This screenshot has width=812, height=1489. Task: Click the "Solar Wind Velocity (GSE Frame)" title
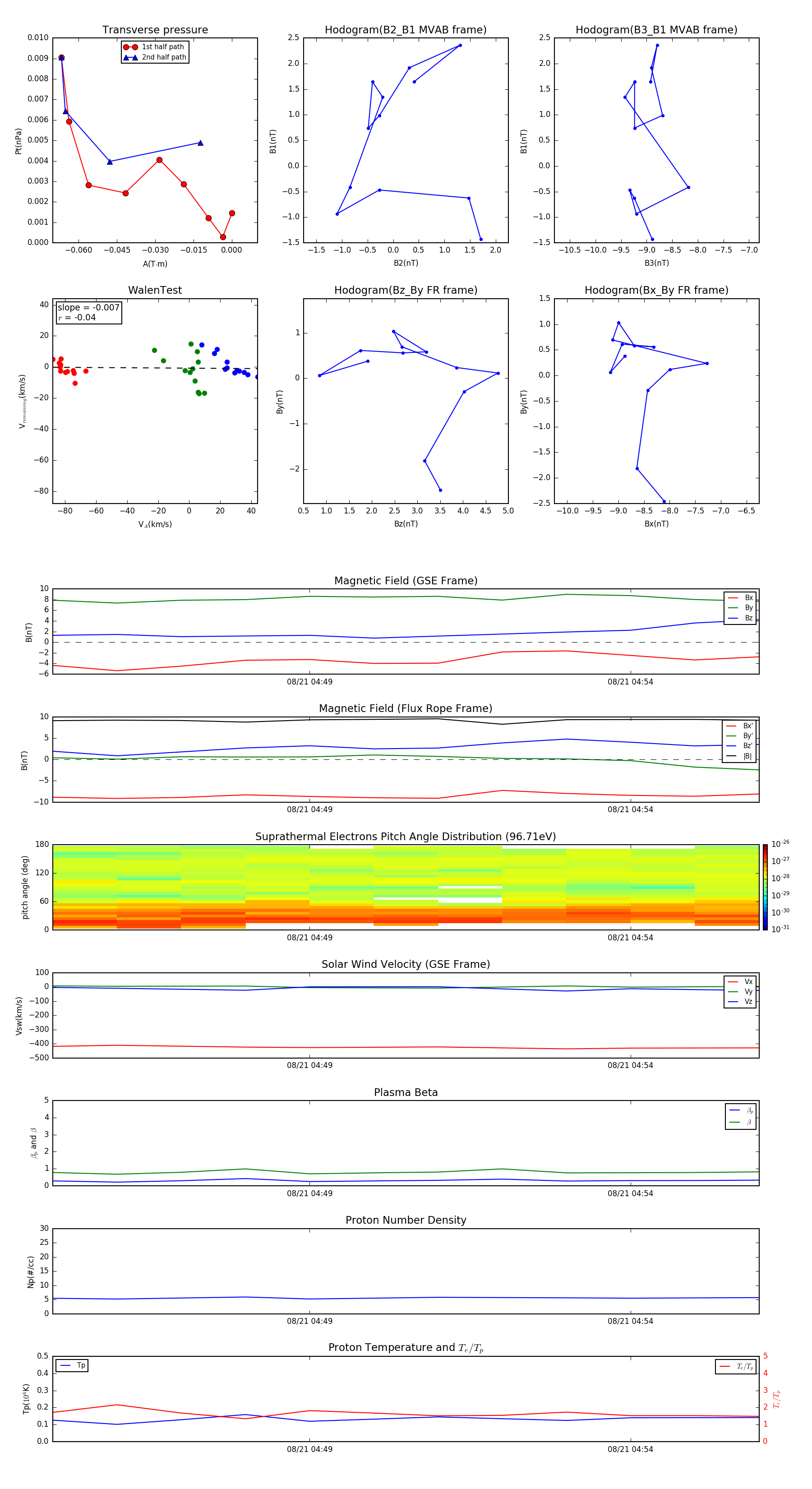406,964
